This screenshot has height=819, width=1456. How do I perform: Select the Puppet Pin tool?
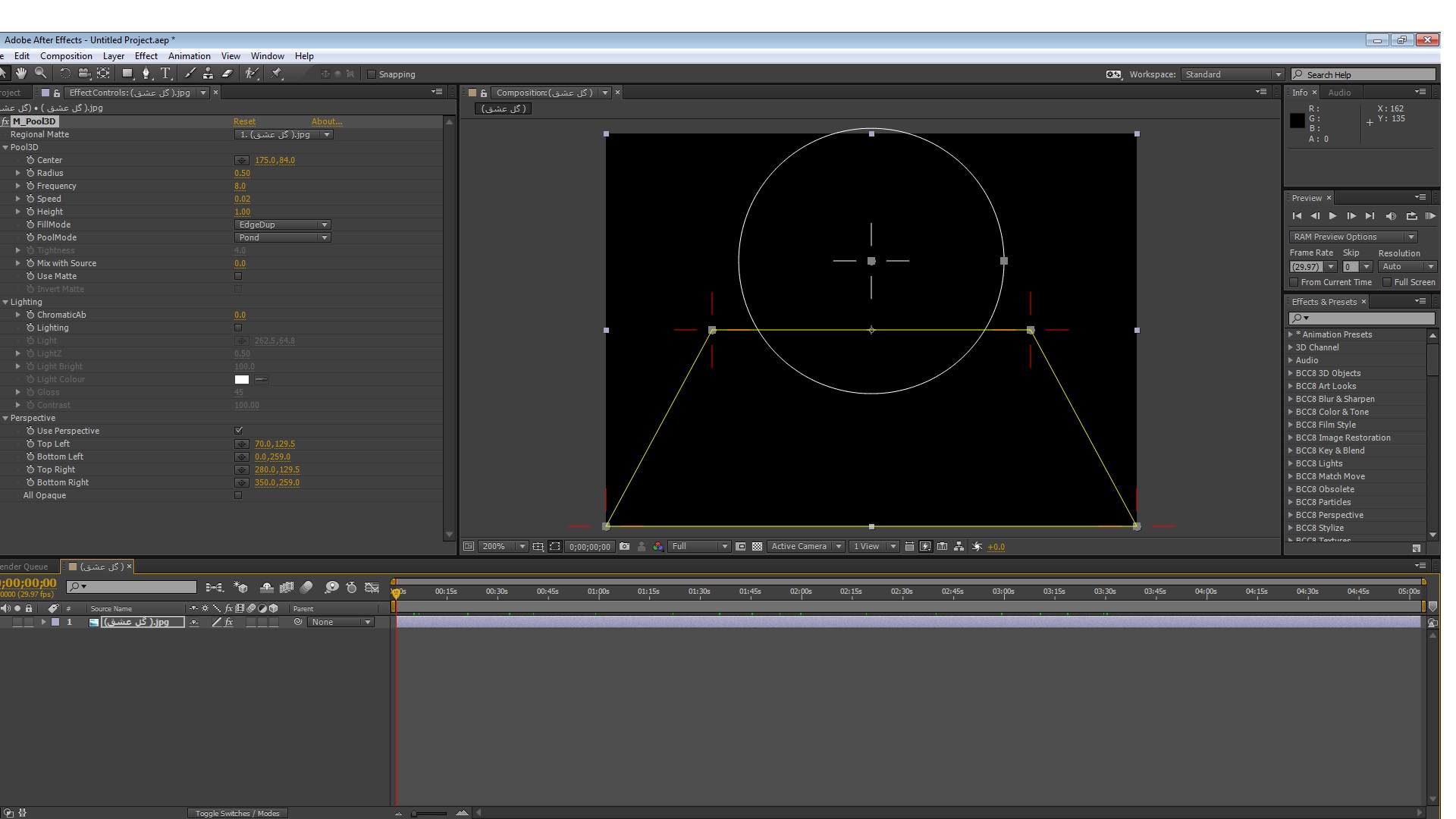point(277,74)
